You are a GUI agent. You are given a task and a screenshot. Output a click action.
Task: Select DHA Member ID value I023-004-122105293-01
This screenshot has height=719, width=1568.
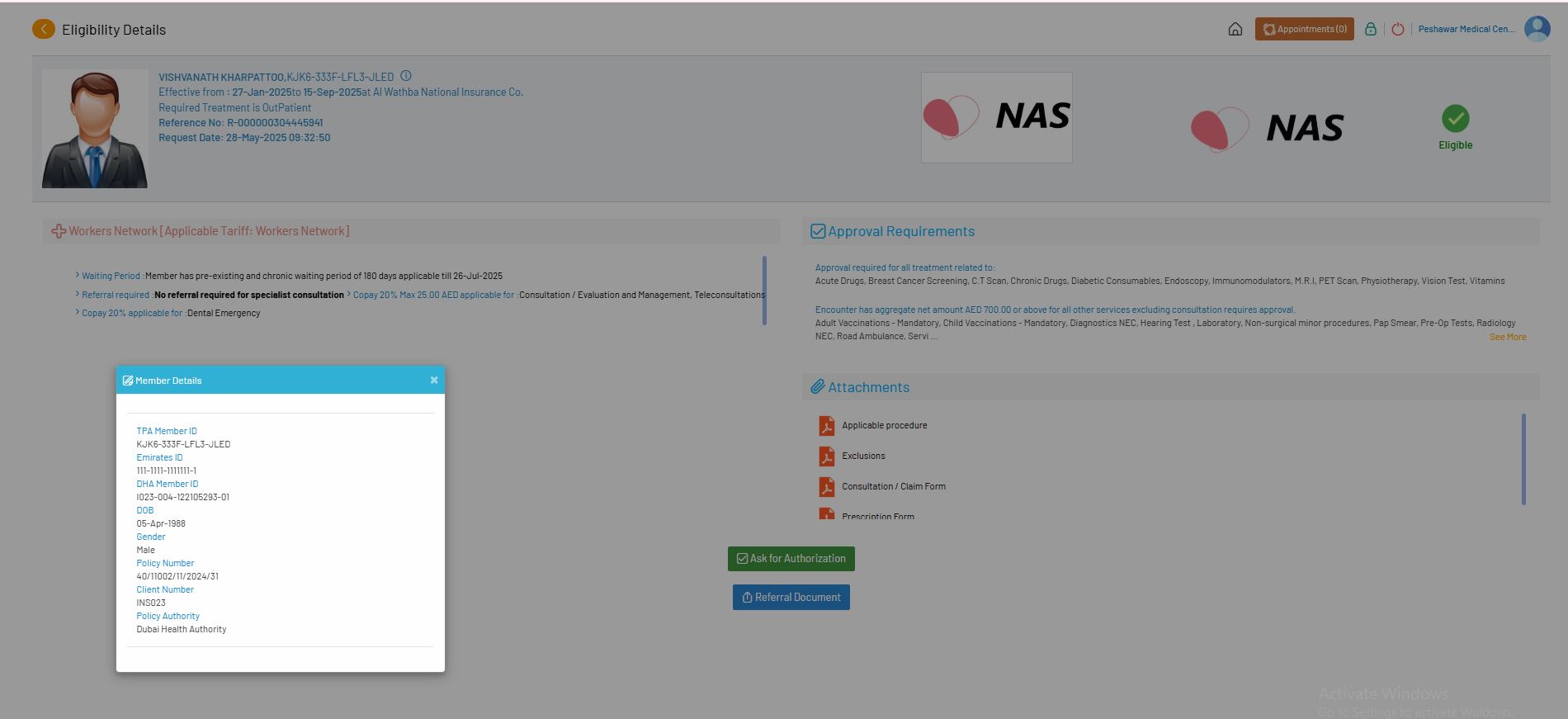(x=183, y=497)
